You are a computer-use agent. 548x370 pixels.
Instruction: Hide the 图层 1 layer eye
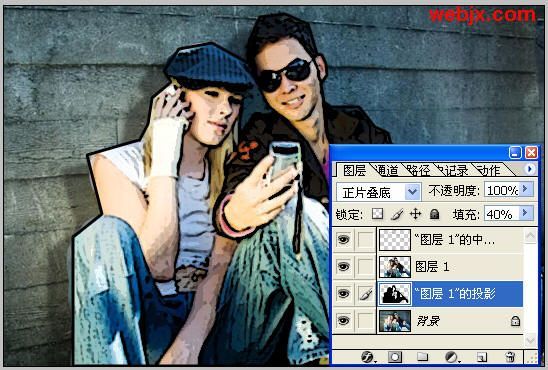(343, 267)
